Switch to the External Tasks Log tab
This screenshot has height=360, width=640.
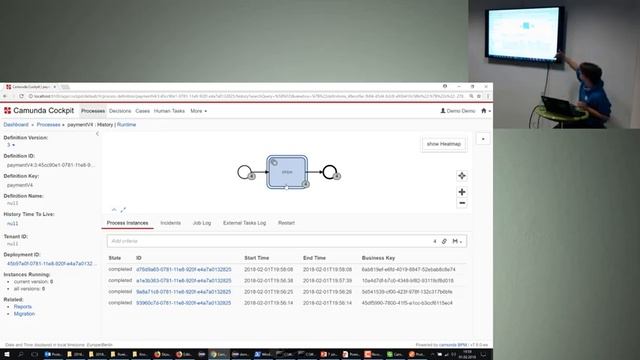click(x=244, y=223)
